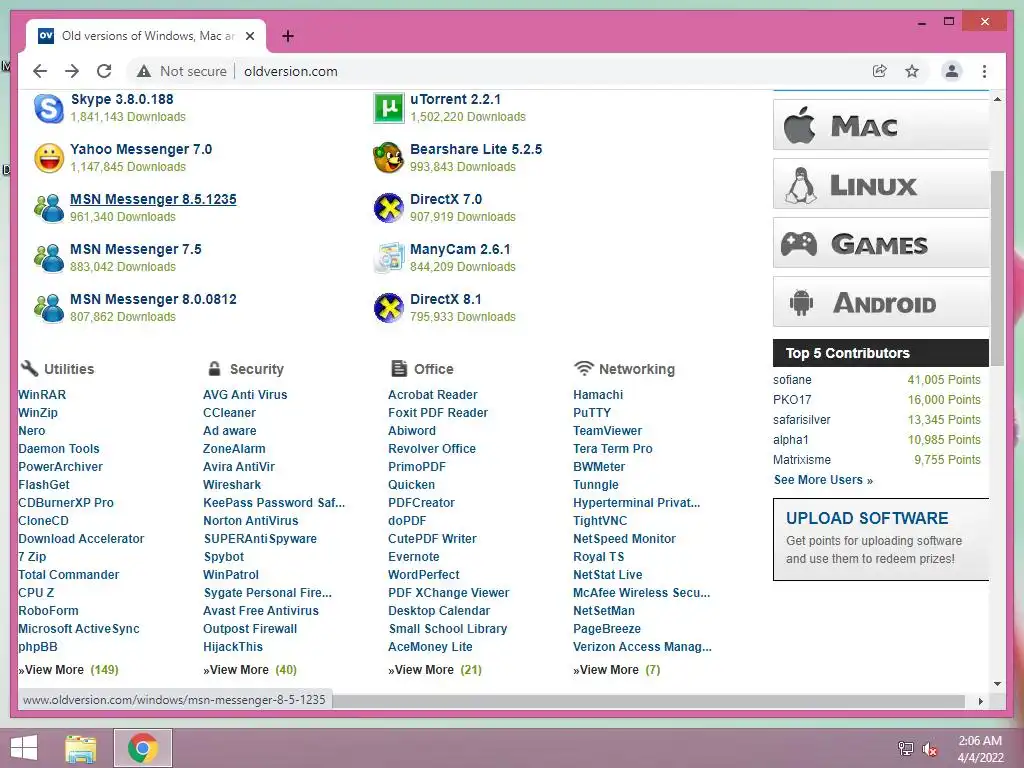Click the DirectX 7.0 icon
1024x768 pixels.
coord(389,208)
